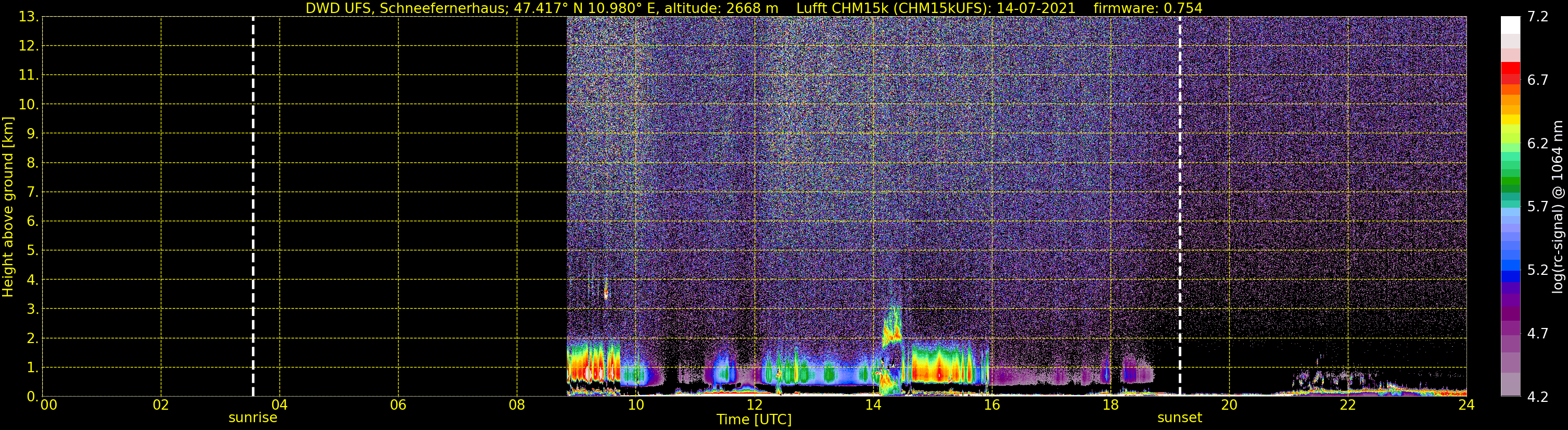The image size is (1568, 430).
Task: Click time axis tick label '22'
Action: (x=1348, y=405)
